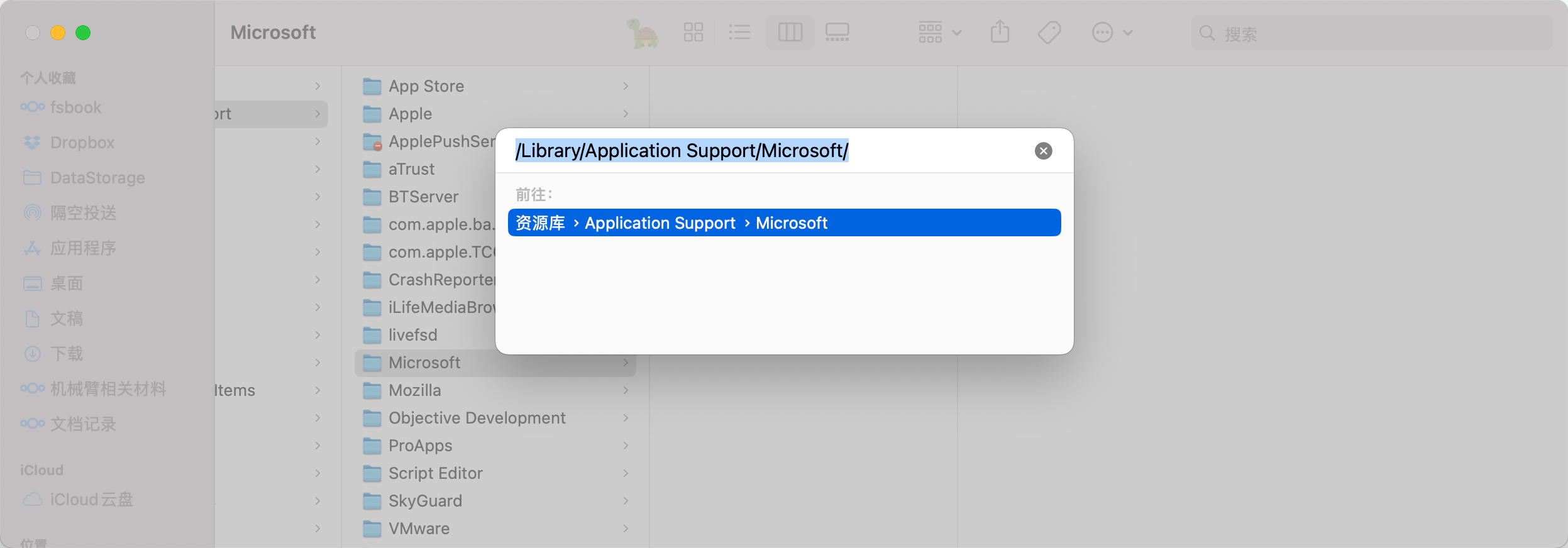1568x548 pixels.
Task: Select the row ending in 'Items' in first column
Action: point(271,390)
